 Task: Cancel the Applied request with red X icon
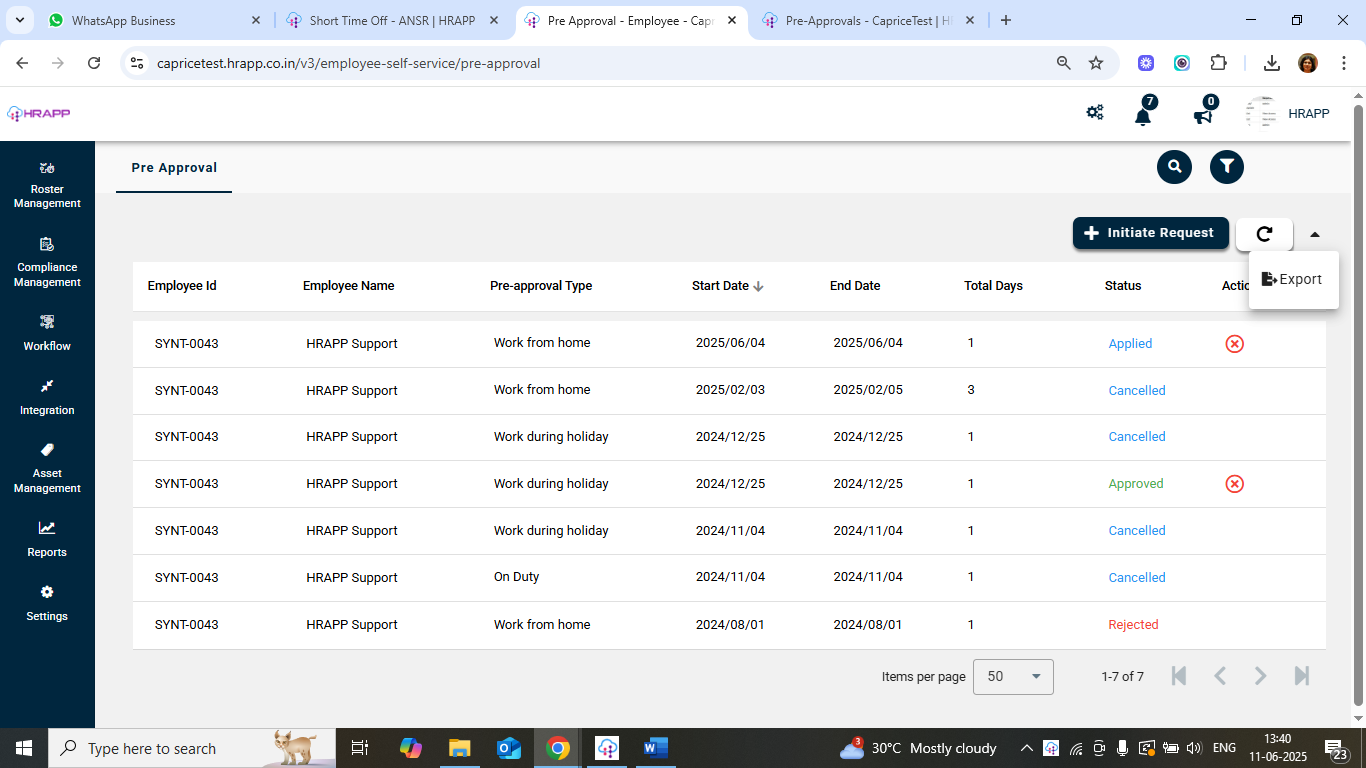[x=1234, y=344]
